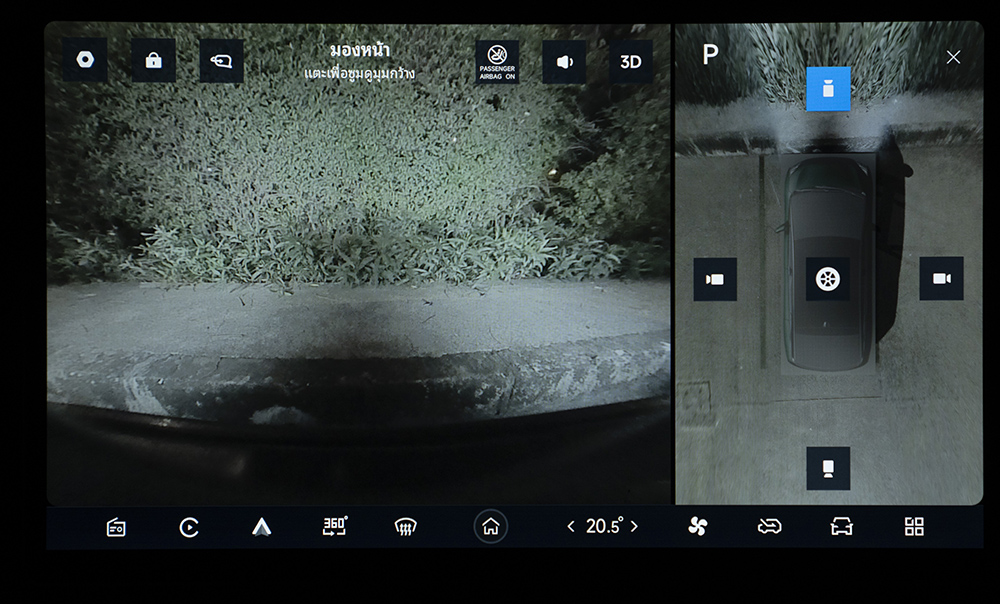Viewport: 1000px width, 604px height.
Task: Select the rear camera view
Action: pos(828,468)
